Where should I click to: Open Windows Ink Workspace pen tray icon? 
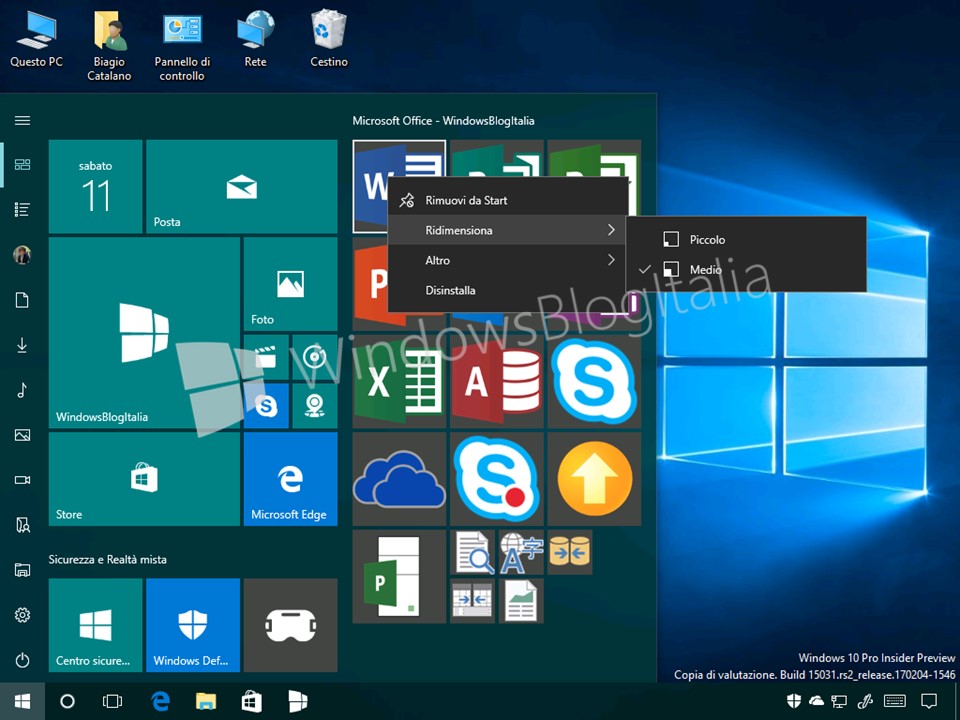865,701
